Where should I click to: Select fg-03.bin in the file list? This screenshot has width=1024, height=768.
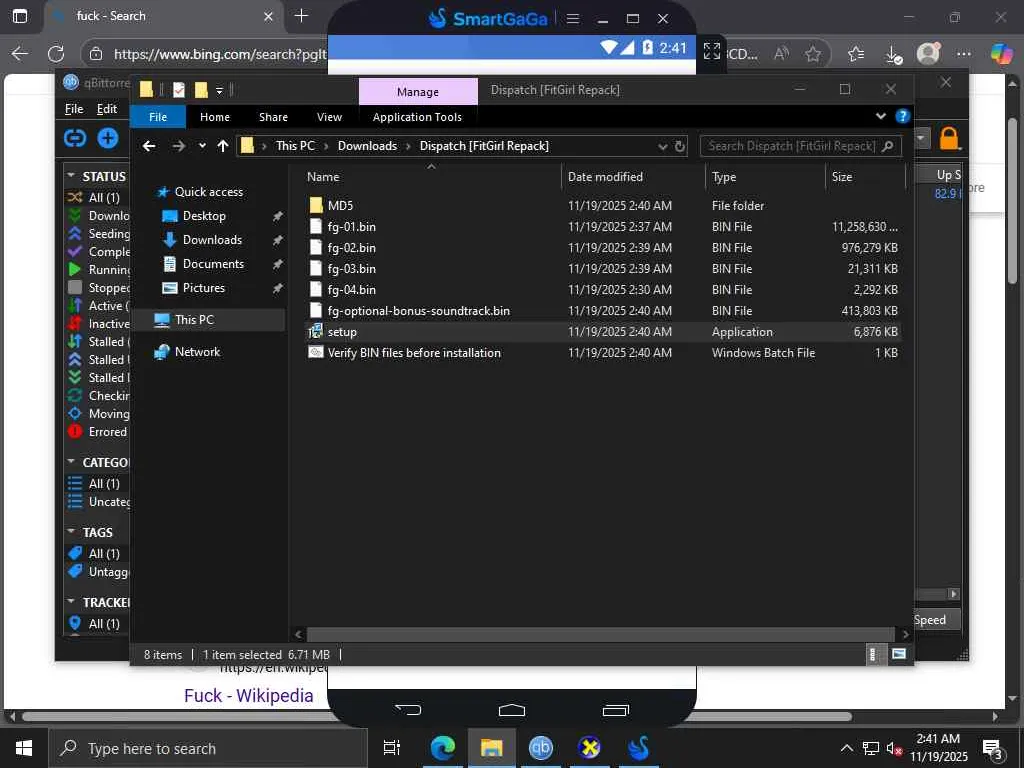pos(351,268)
